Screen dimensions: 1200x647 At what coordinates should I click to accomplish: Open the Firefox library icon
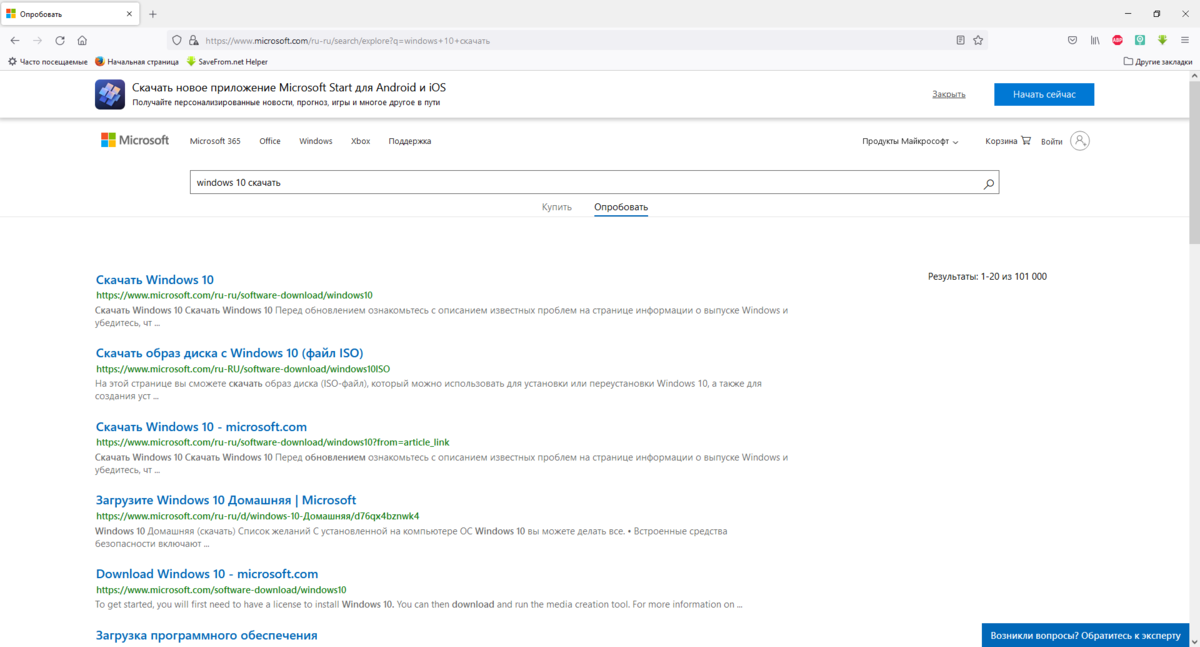point(1095,41)
